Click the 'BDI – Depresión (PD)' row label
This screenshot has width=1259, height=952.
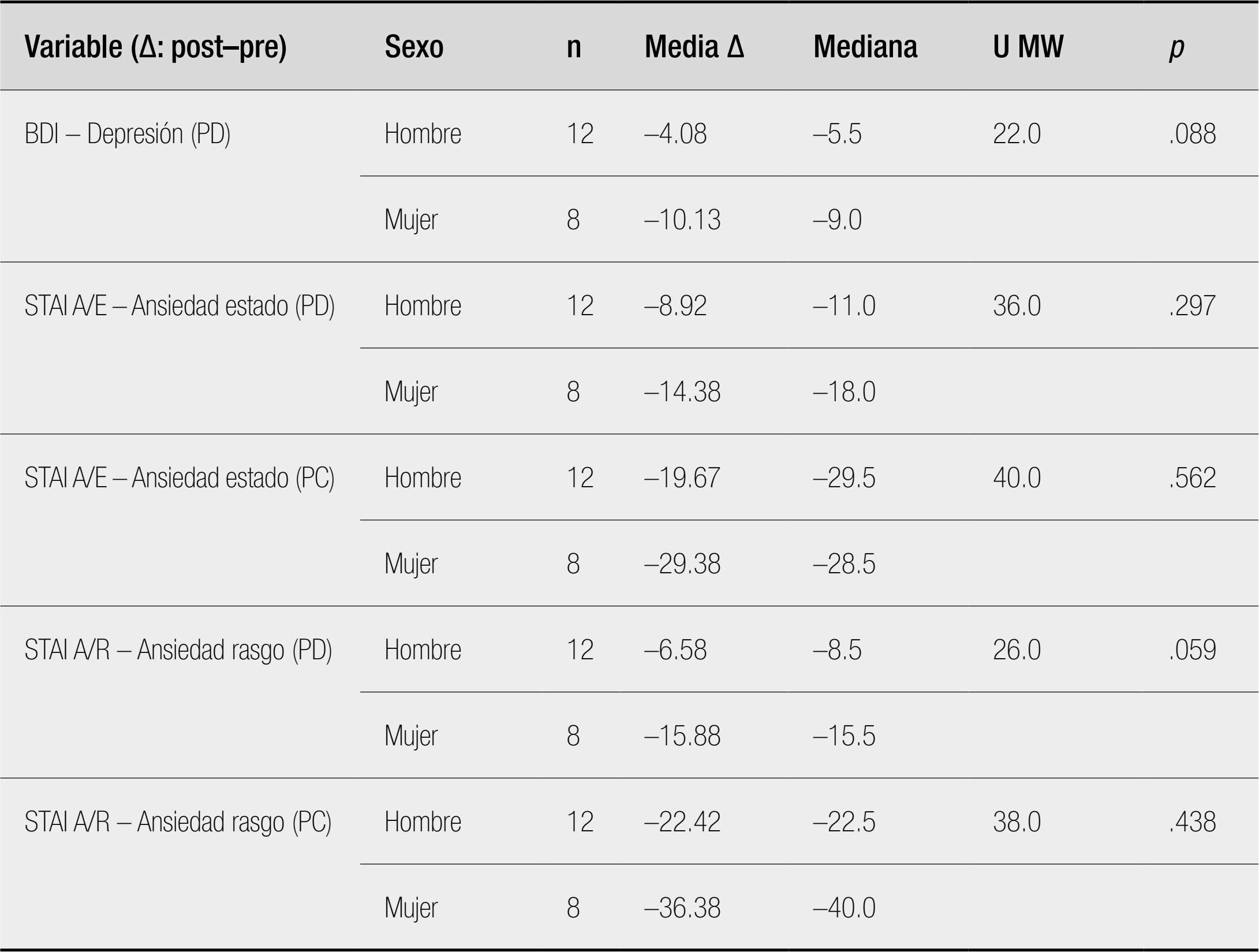(128, 134)
